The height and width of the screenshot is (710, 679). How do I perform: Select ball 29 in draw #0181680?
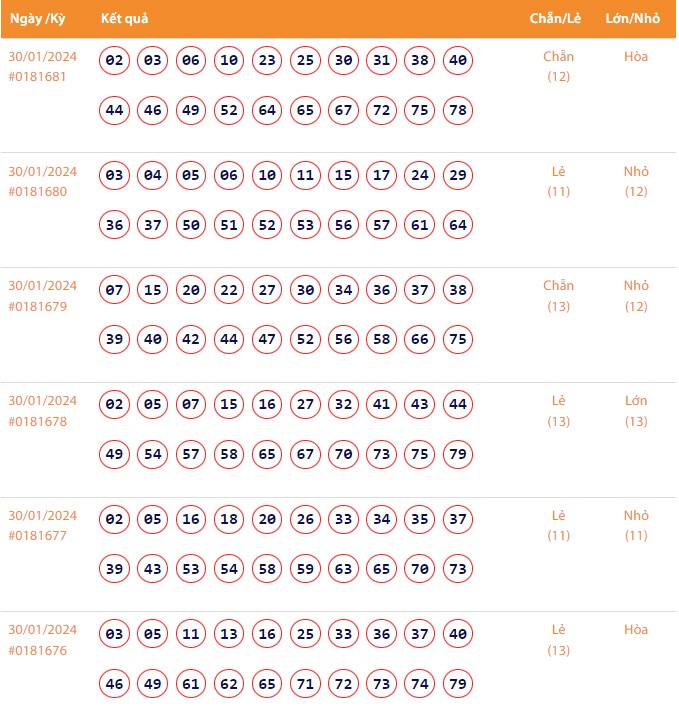(x=458, y=176)
